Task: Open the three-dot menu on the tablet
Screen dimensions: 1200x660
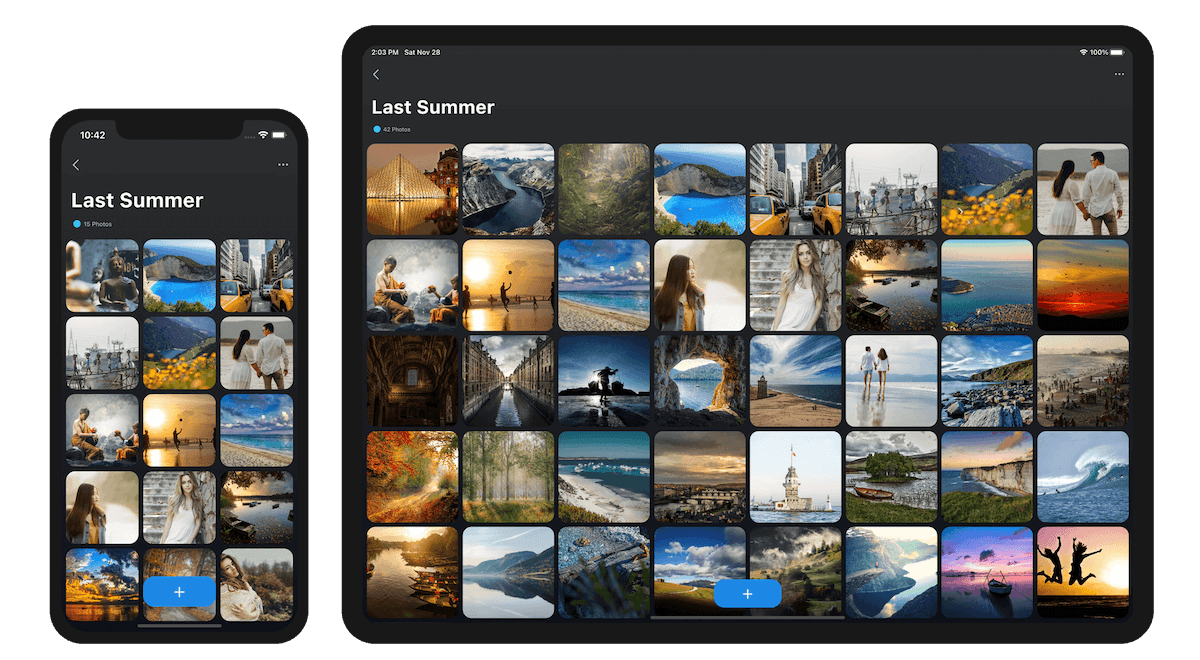Action: [1119, 75]
